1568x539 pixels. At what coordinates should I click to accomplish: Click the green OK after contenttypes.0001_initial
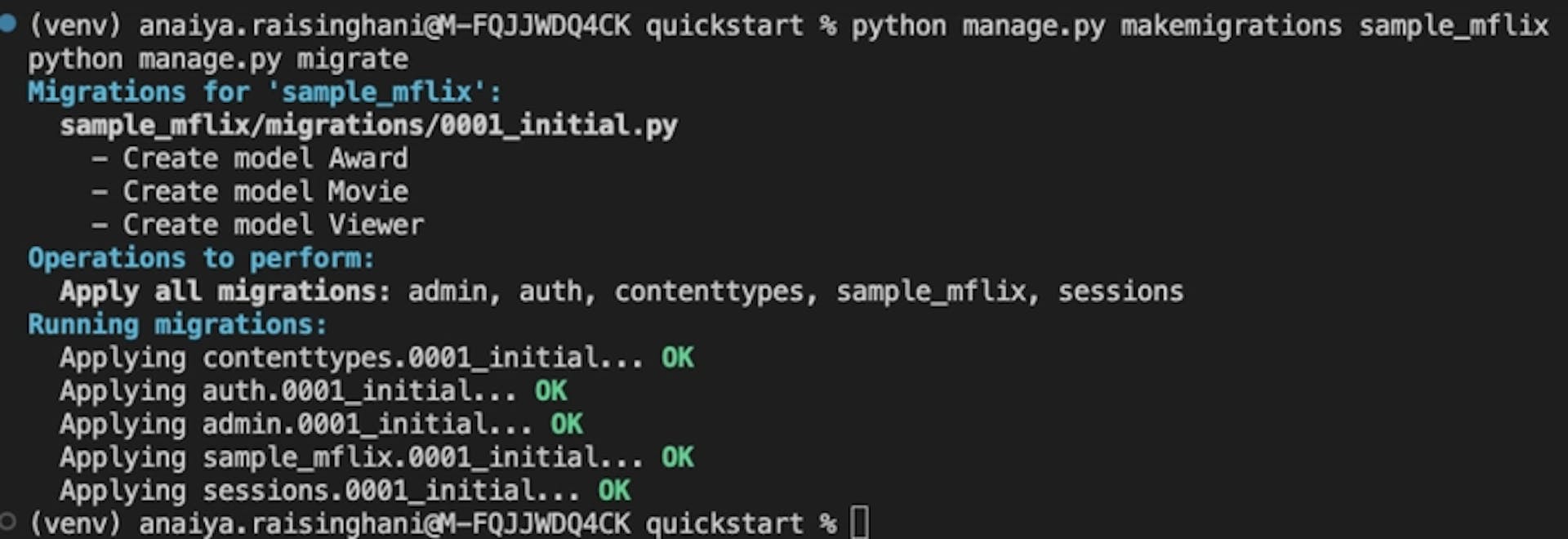[677, 358]
